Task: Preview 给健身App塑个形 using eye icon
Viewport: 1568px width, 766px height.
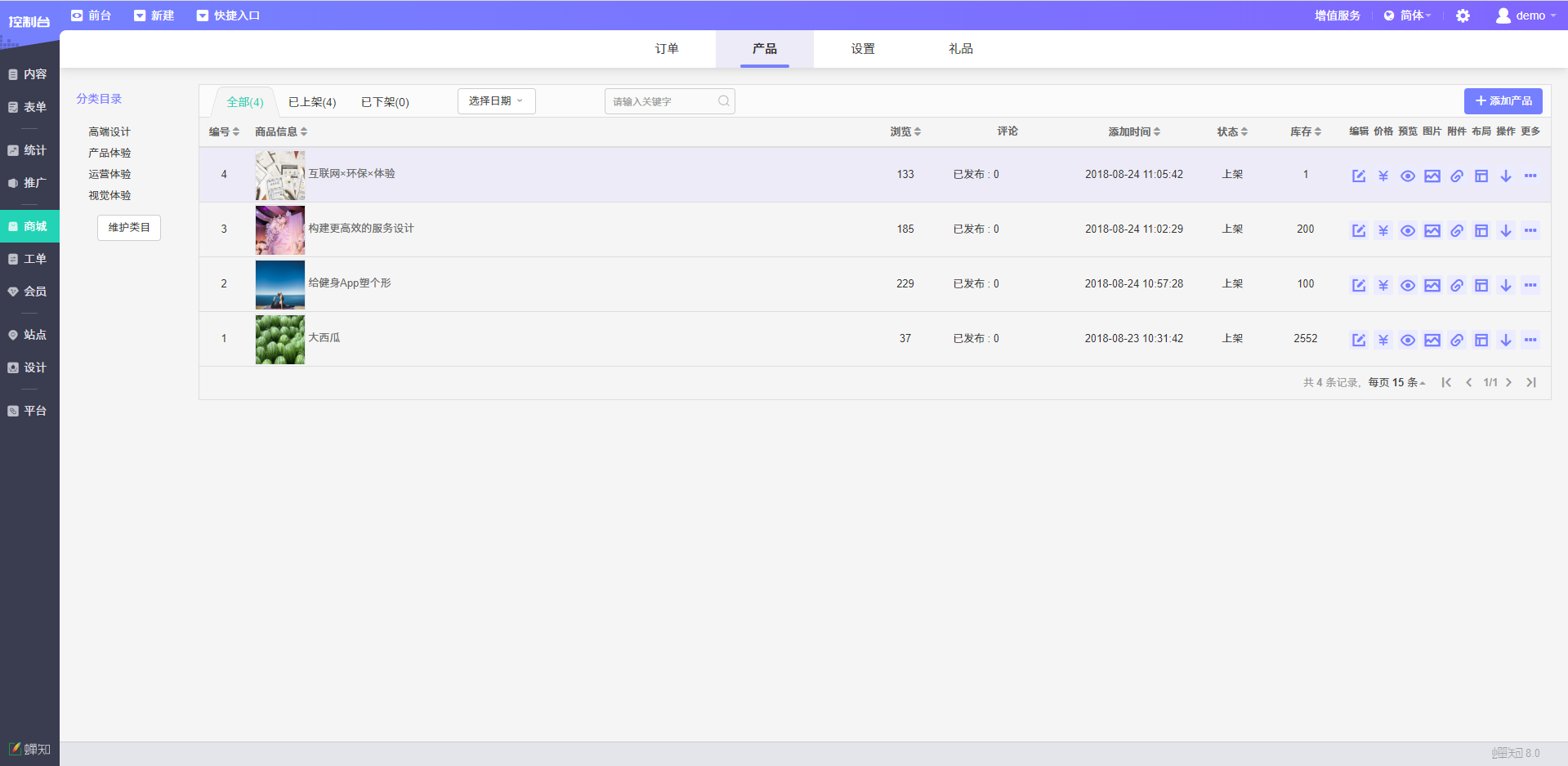Action: (1407, 285)
